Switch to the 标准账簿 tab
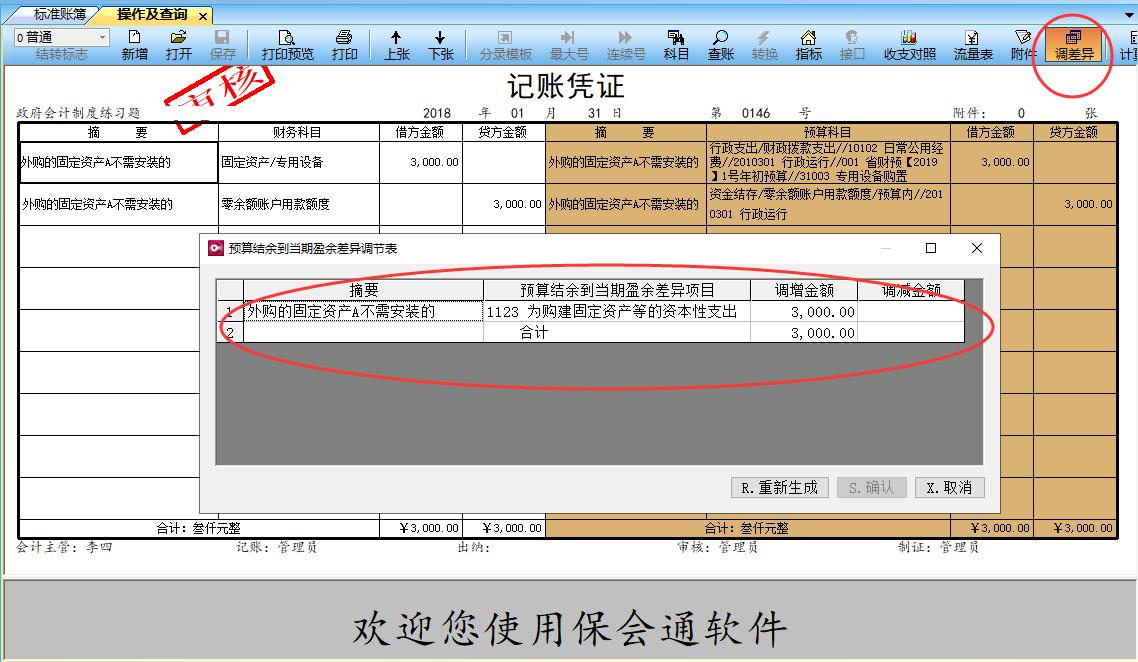 pos(59,15)
